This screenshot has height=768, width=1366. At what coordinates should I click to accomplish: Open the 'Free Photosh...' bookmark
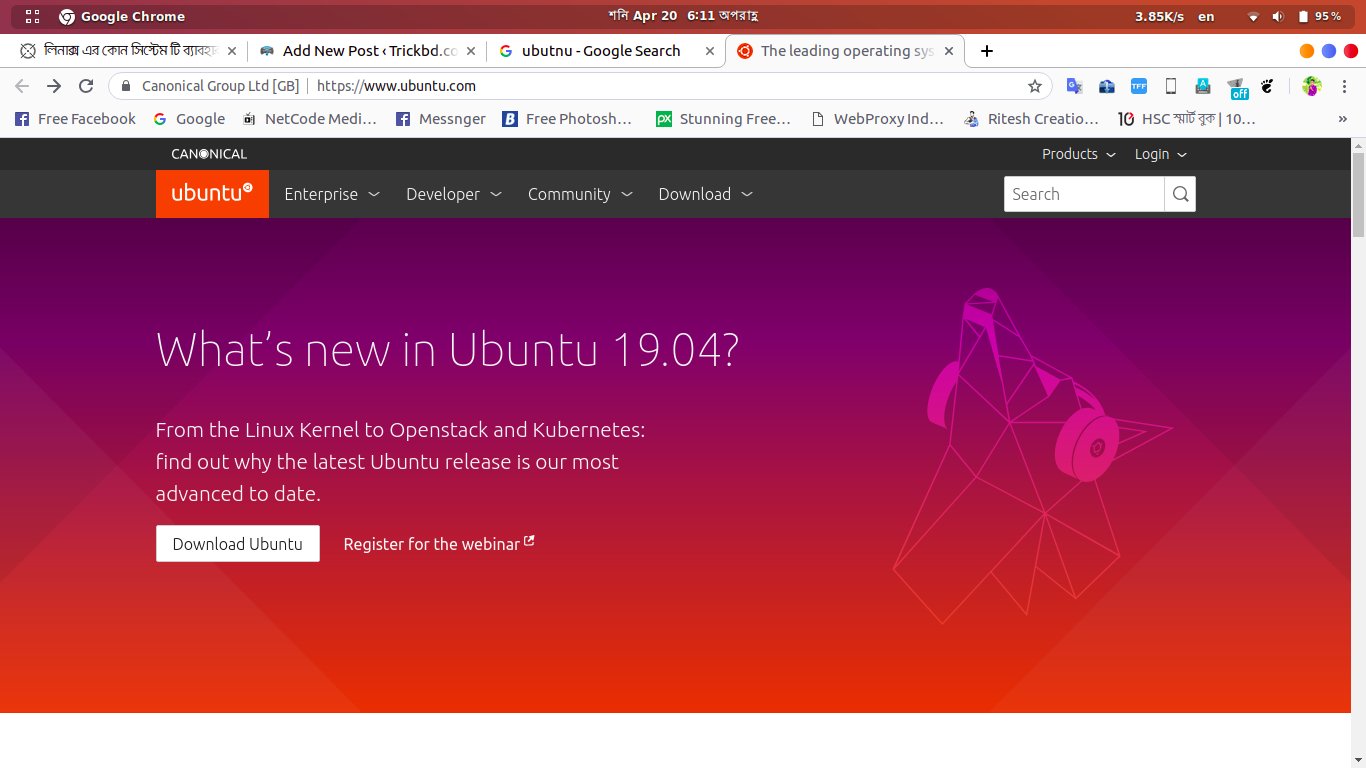tap(567, 119)
